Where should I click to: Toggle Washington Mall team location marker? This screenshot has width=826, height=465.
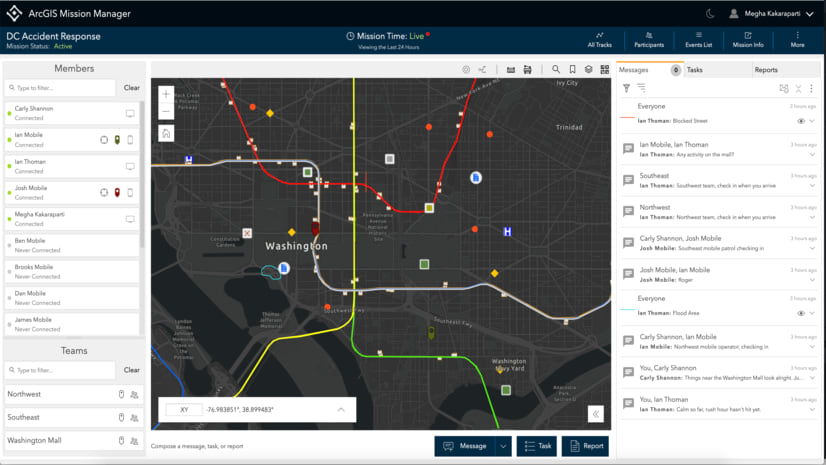click(x=121, y=440)
